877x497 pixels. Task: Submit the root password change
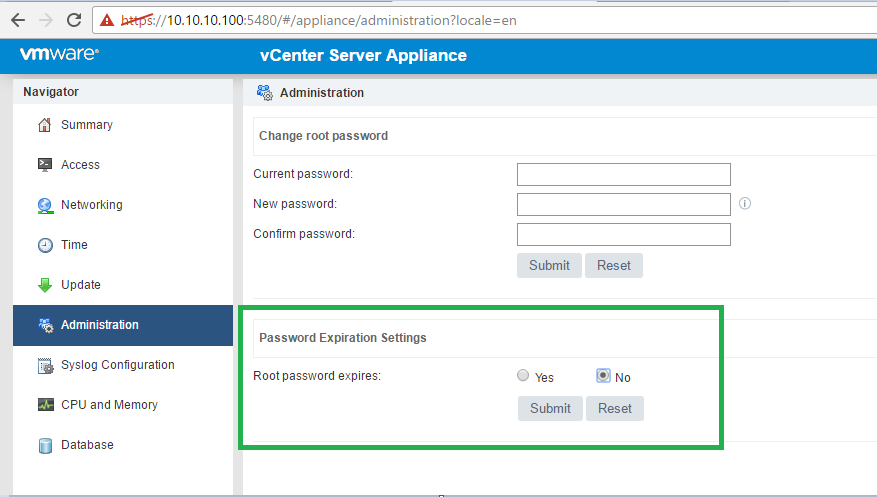tap(549, 266)
